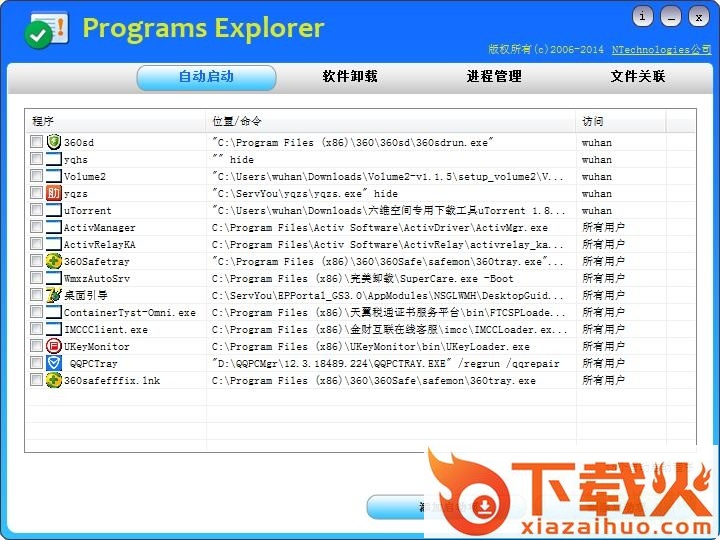The height and width of the screenshot is (540, 720).
Task: Select the 360sdrun.exe path cell
Action: [x=353, y=142]
